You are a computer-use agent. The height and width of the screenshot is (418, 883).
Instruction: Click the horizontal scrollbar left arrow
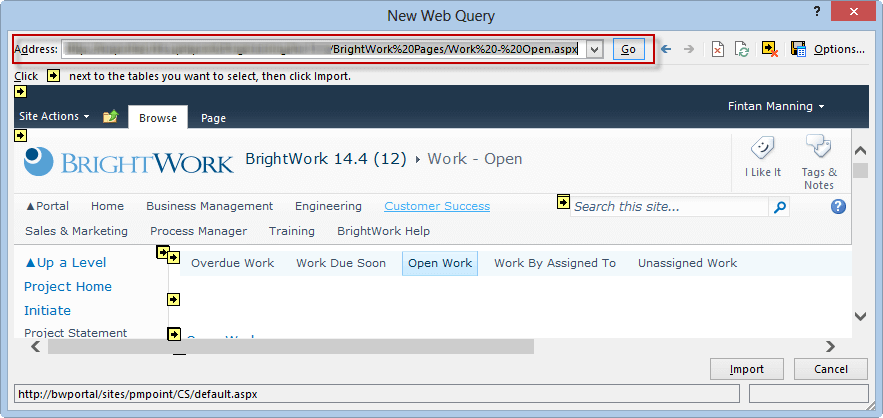35,346
